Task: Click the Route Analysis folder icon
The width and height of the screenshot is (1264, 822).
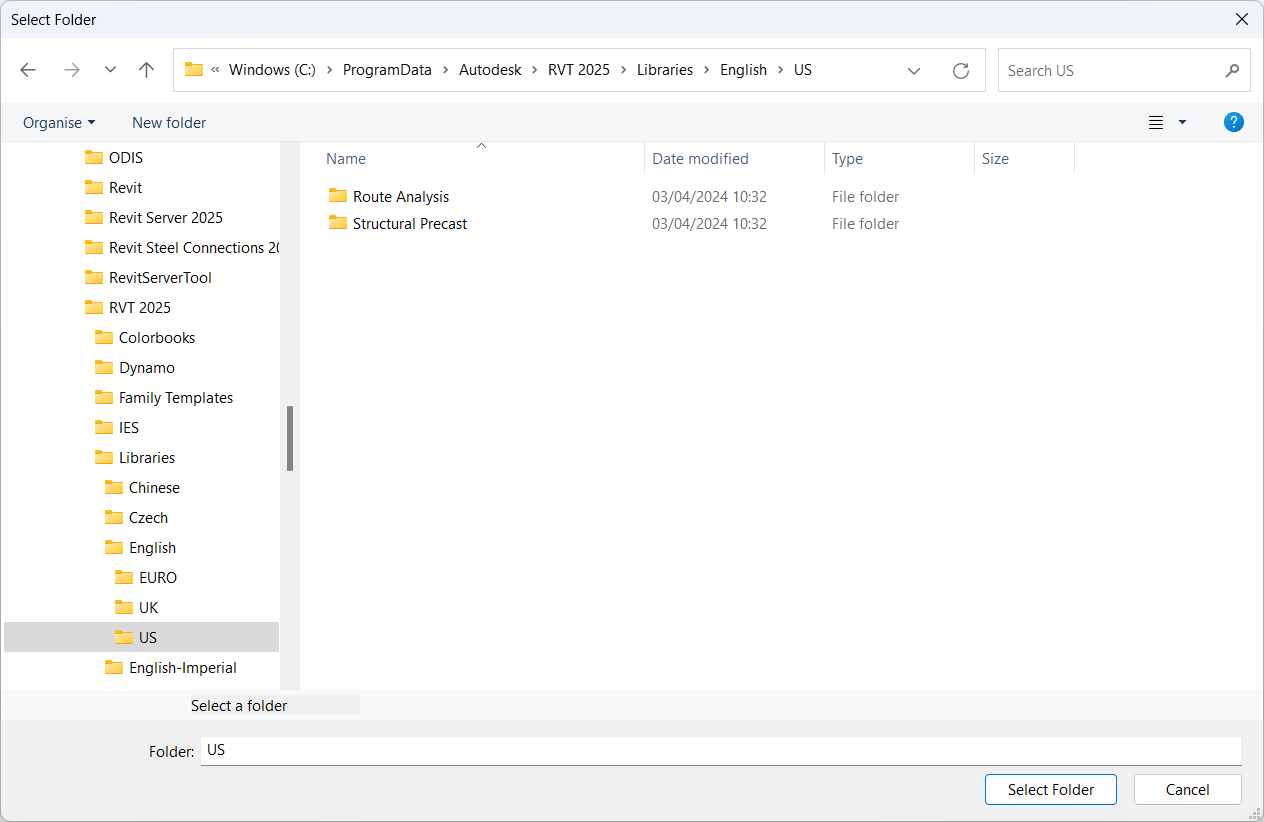Action: click(338, 196)
